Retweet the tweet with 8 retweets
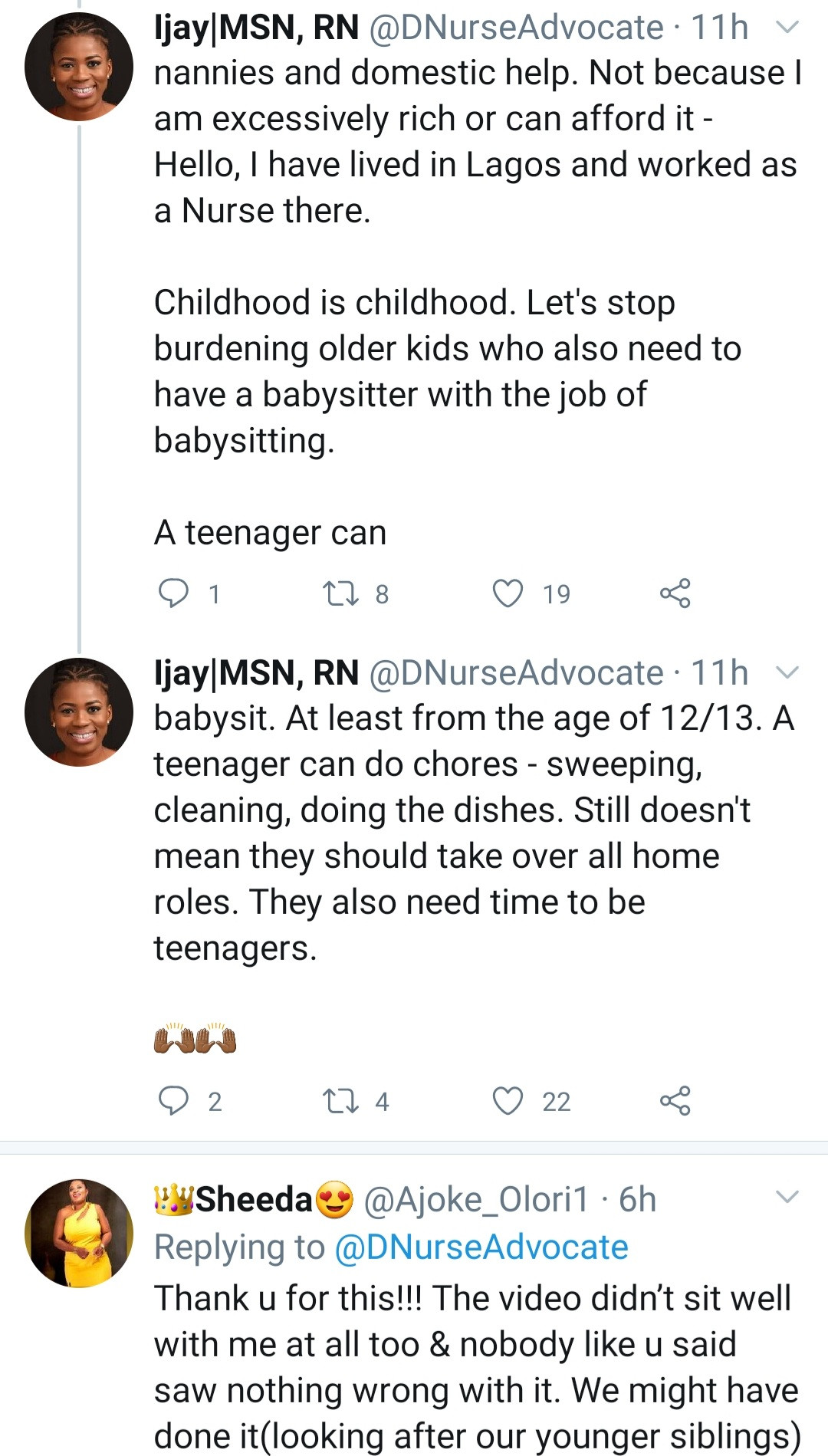The width and height of the screenshot is (828, 1456). coord(340,593)
